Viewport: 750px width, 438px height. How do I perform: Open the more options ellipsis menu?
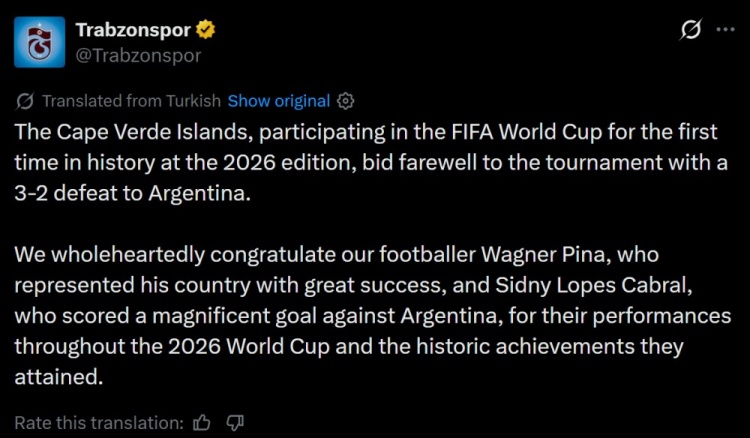tap(725, 30)
